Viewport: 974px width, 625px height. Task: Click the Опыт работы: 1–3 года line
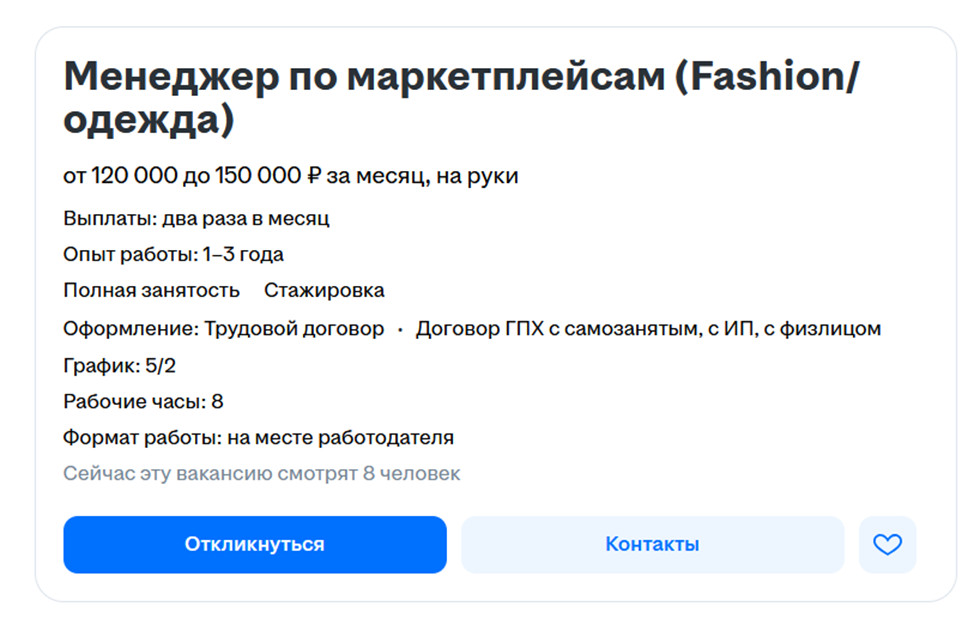pos(173,254)
